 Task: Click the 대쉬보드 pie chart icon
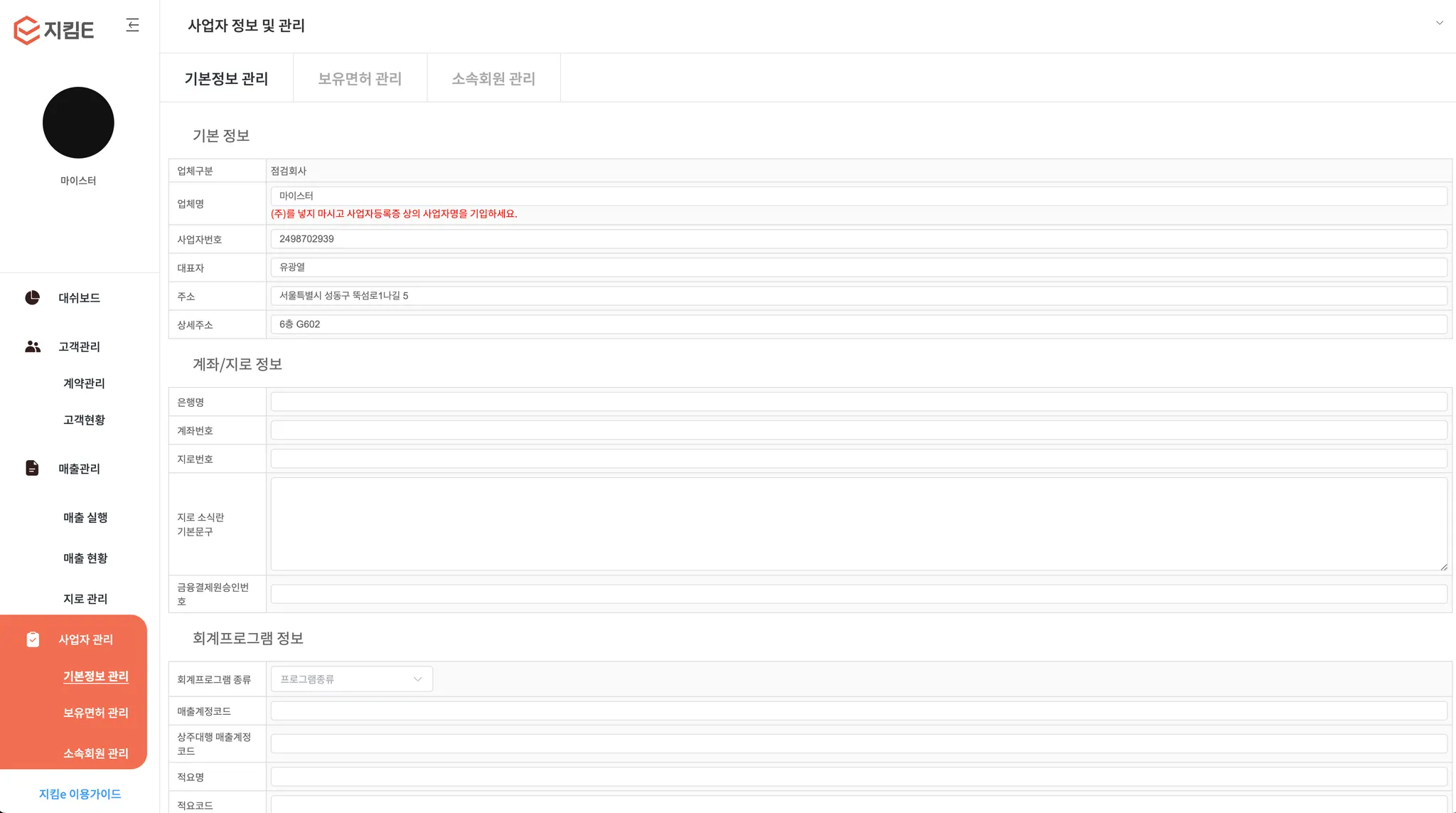click(33, 297)
